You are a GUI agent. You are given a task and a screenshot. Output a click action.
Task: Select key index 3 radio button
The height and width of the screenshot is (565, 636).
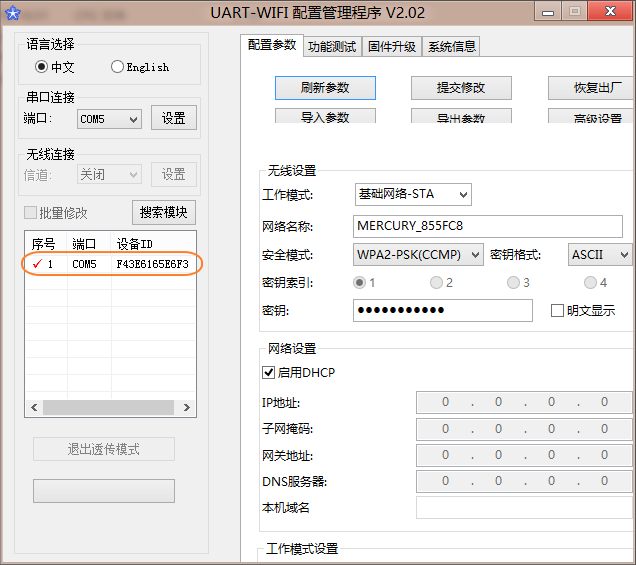click(513, 282)
